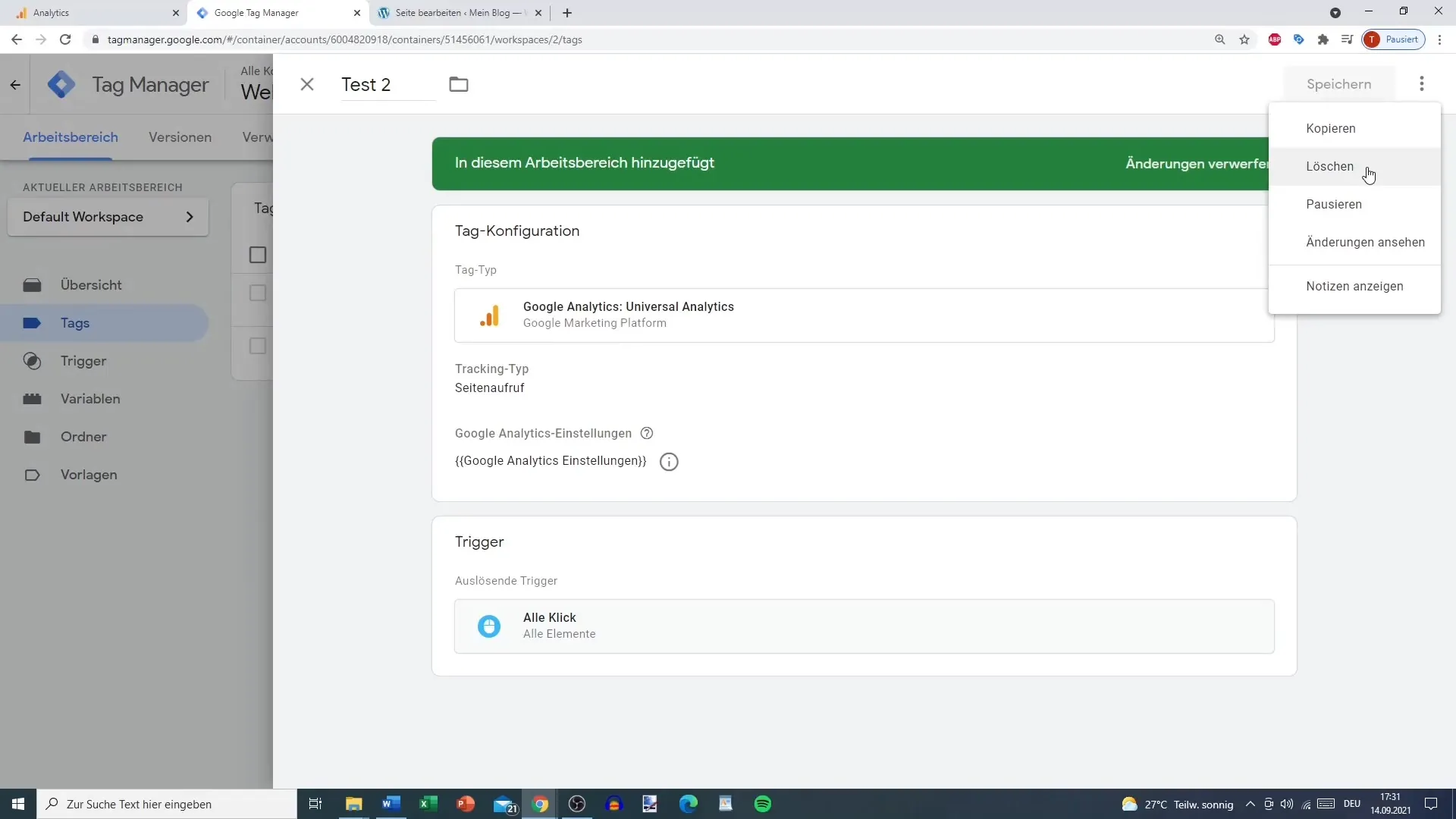The height and width of the screenshot is (819, 1456).
Task: Open Chrome profile Pausiert button
Action: tap(1394, 39)
